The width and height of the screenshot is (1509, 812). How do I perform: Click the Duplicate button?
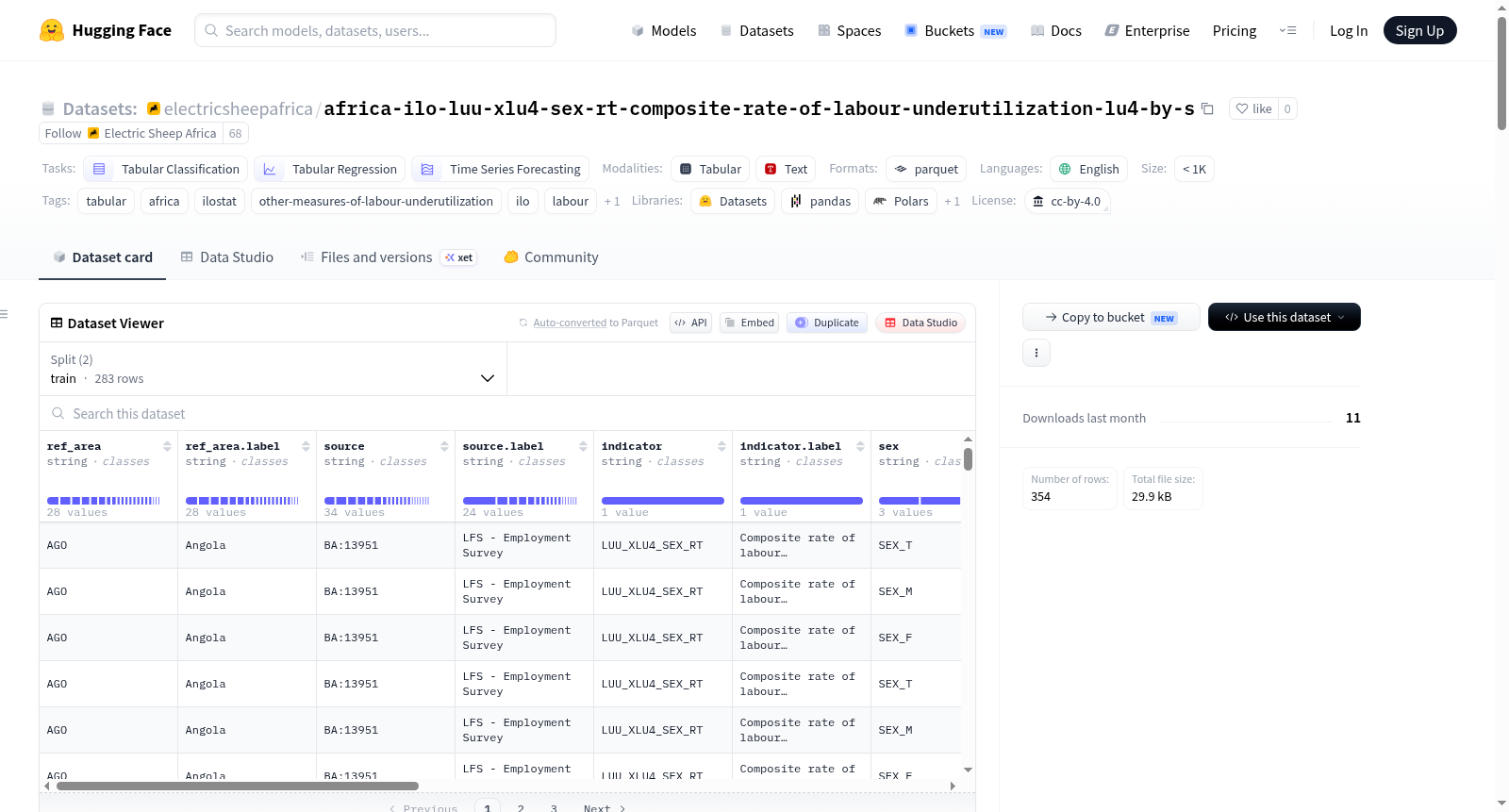[827, 323]
